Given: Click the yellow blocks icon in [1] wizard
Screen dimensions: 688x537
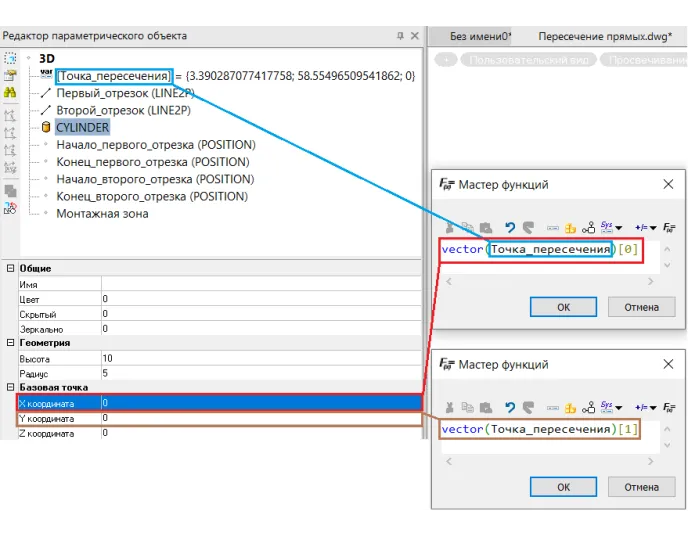Looking at the screenshot, I should (x=570, y=408).
